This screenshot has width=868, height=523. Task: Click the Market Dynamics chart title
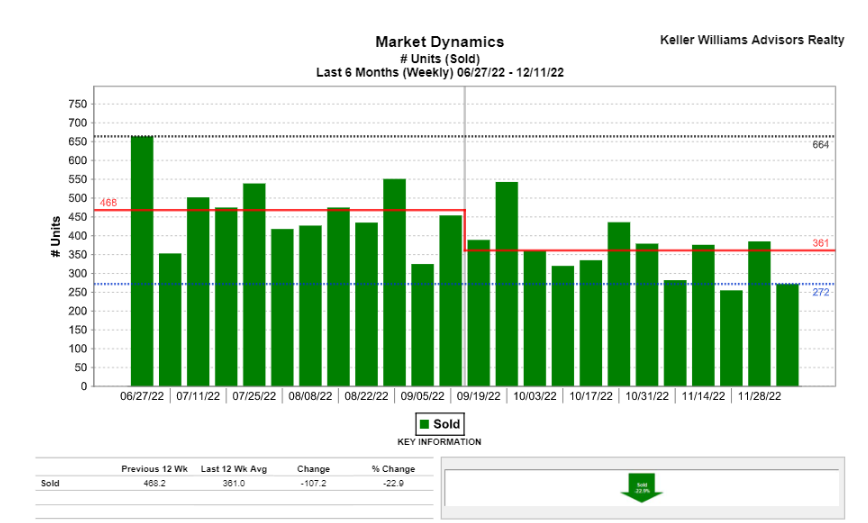pos(440,42)
